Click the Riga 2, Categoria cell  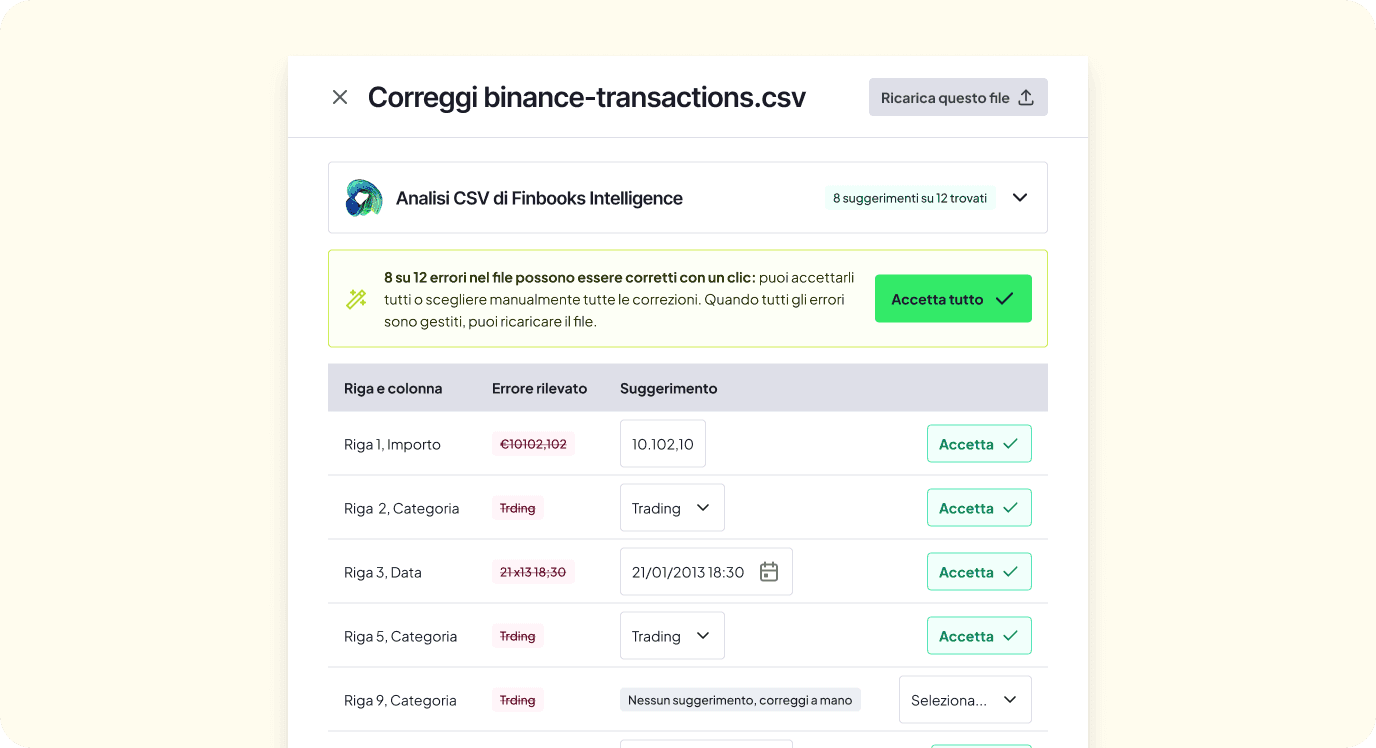(402, 508)
